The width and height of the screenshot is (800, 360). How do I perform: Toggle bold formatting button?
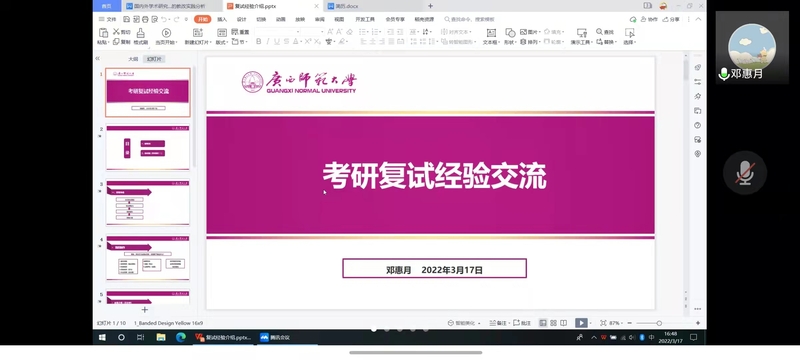click(x=259, y=41)
